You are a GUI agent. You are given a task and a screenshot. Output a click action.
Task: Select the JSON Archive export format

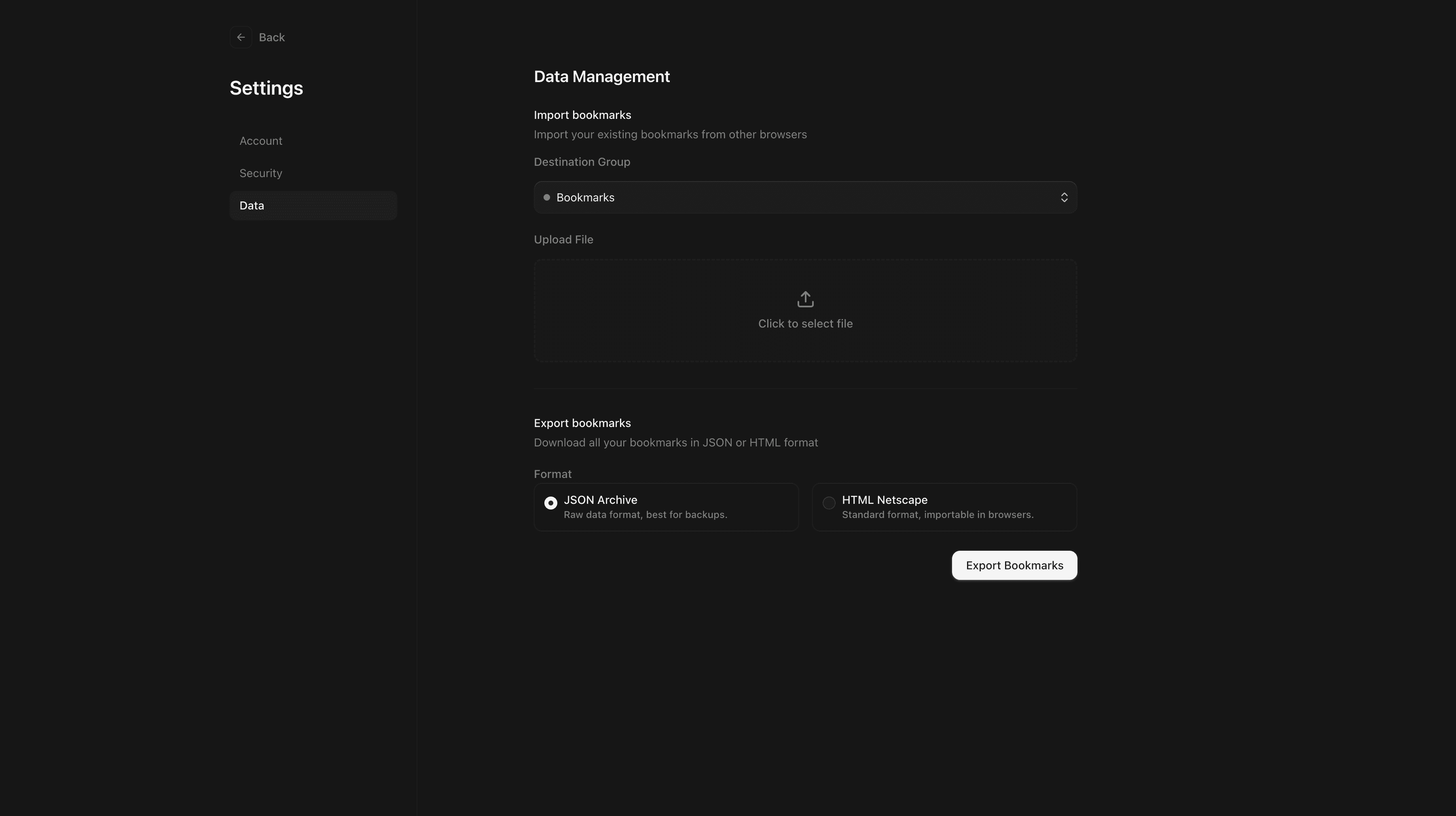[x=666, y=506]
